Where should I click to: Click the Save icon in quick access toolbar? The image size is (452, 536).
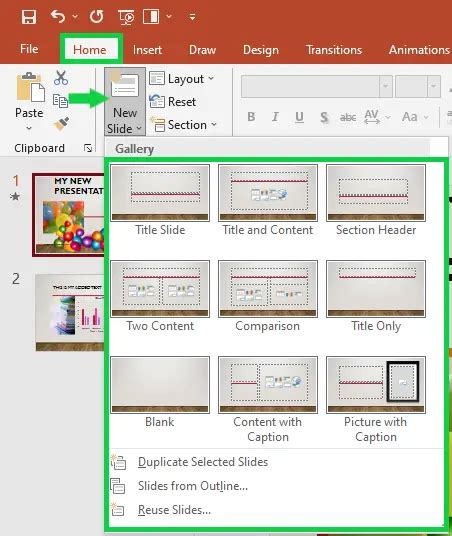point(29,16)
